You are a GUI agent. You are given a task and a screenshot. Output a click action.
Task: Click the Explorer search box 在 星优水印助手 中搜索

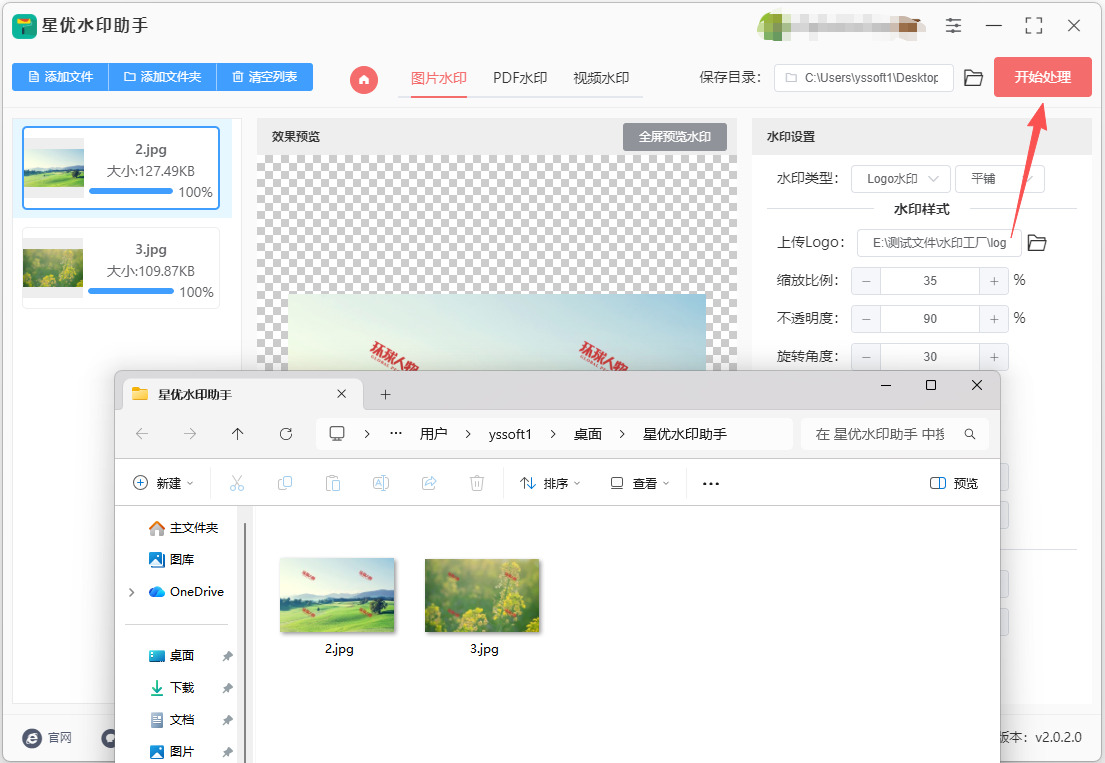click(894, 434)
